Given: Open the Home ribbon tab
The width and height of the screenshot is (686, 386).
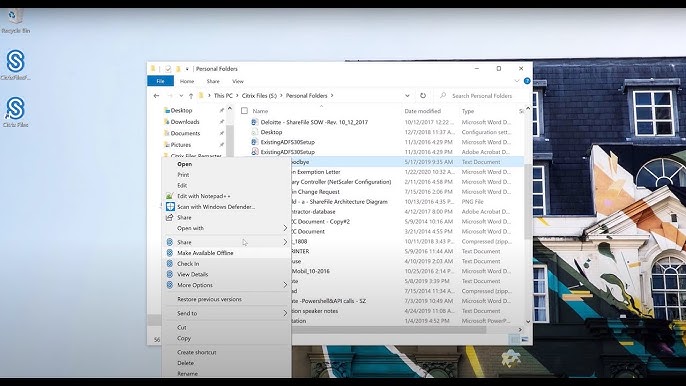Looking at the screenshot, I should [x=187, y=81].
